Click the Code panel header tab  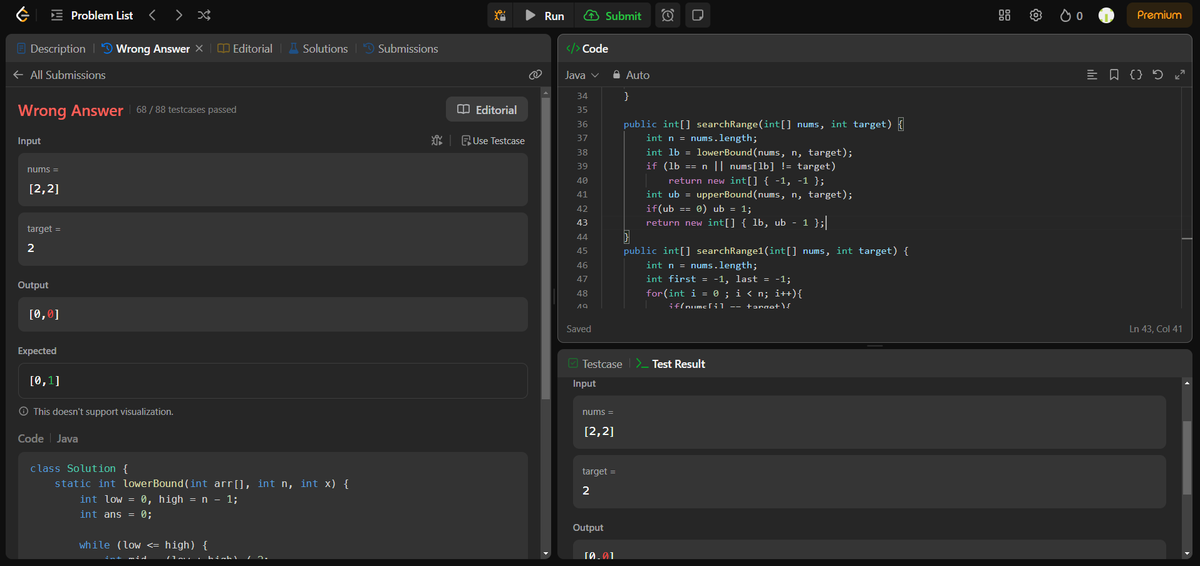tap(587, 48)
